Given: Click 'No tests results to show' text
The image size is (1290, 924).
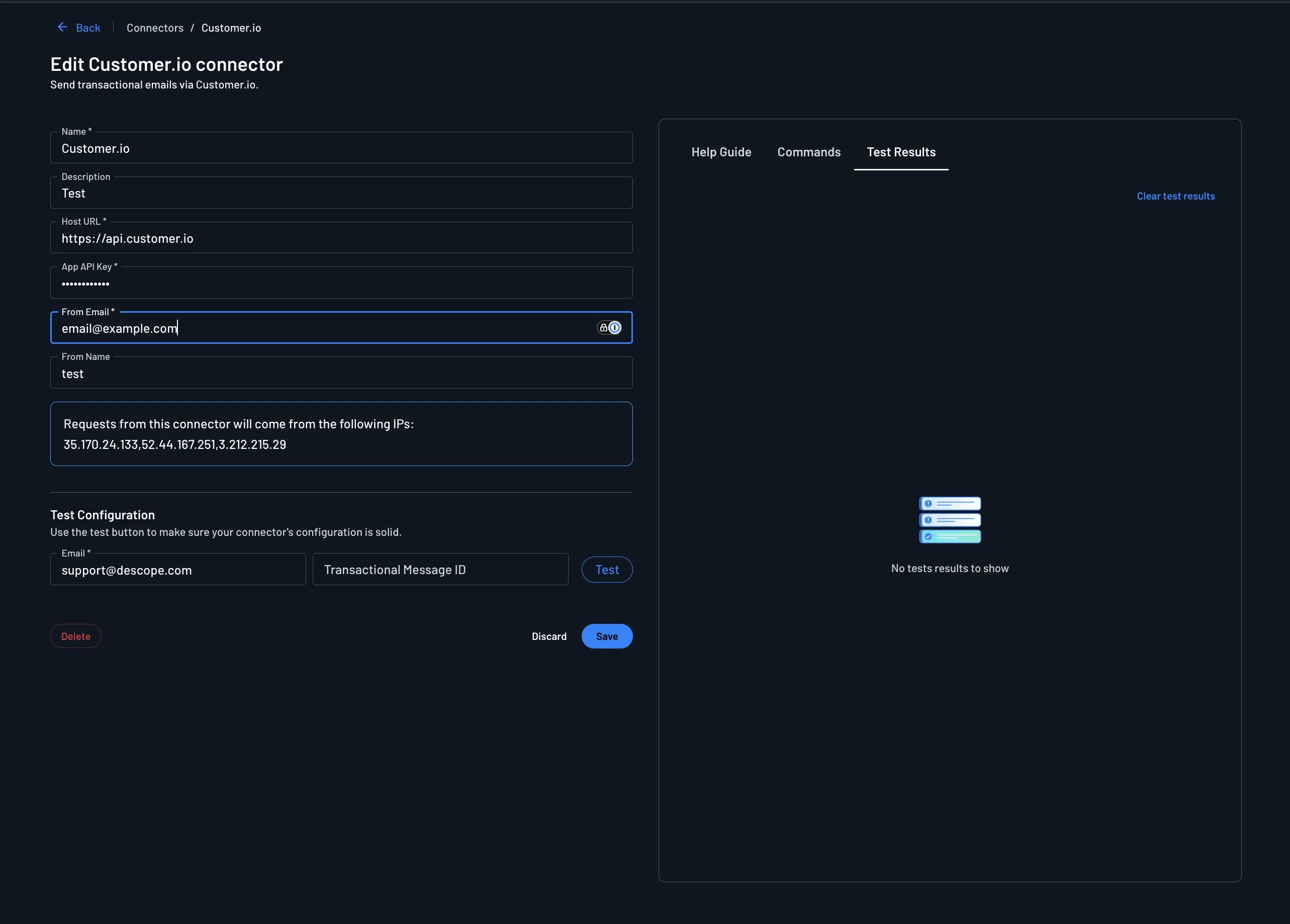Looking at the screenshot, I should click(x=950, y=568).
